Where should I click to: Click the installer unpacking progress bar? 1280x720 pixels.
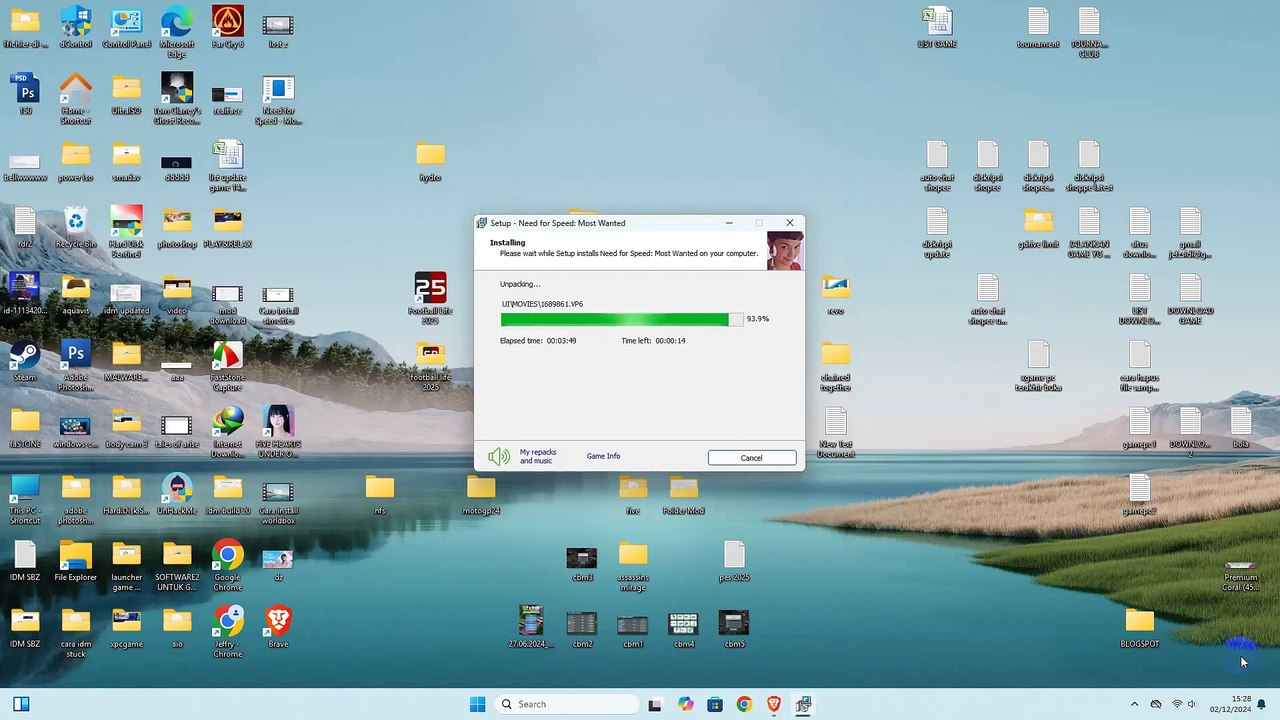point(622,319)
